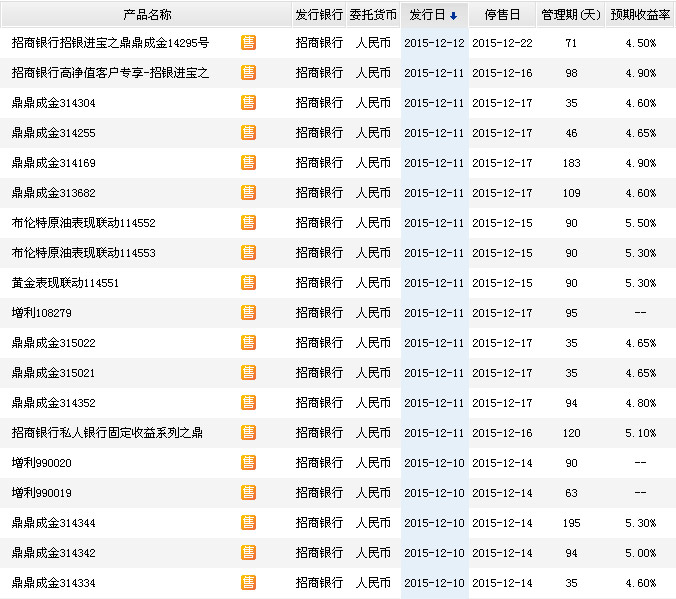This screenshot has height=599, width=676.
Task: Select management period 98 cell
Action: click(571, 73)
